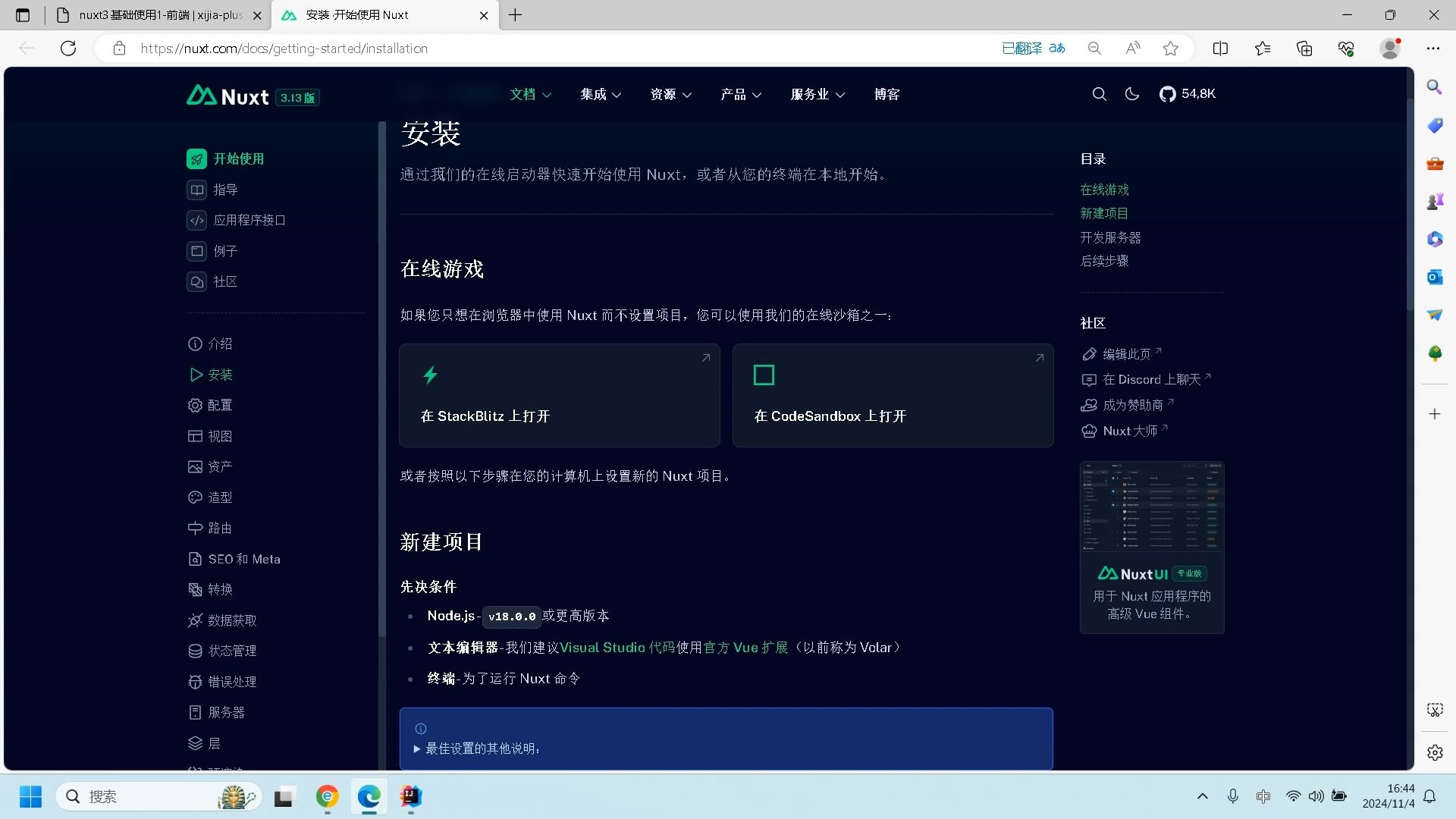Open 视图 page in sidebar

tap(210, 436)
